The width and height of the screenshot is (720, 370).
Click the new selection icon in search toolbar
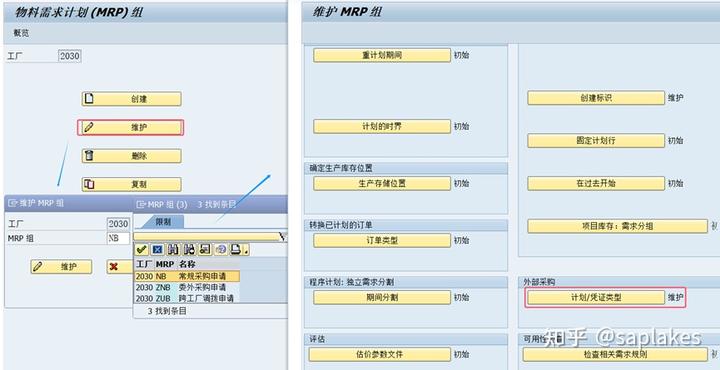click(x=205, y=249)
